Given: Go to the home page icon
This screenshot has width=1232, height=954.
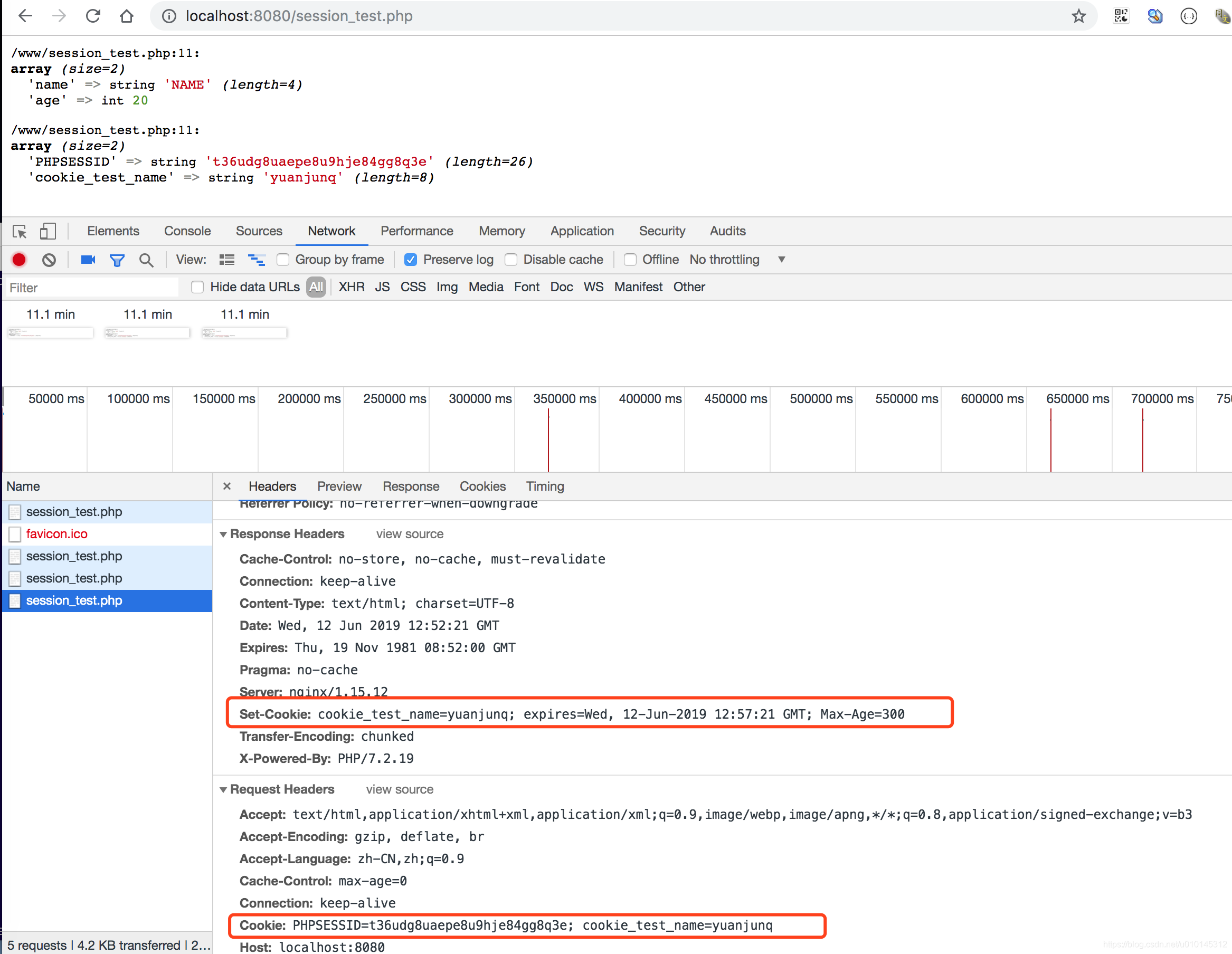Looking at the screenshot, I should (126, 16).
